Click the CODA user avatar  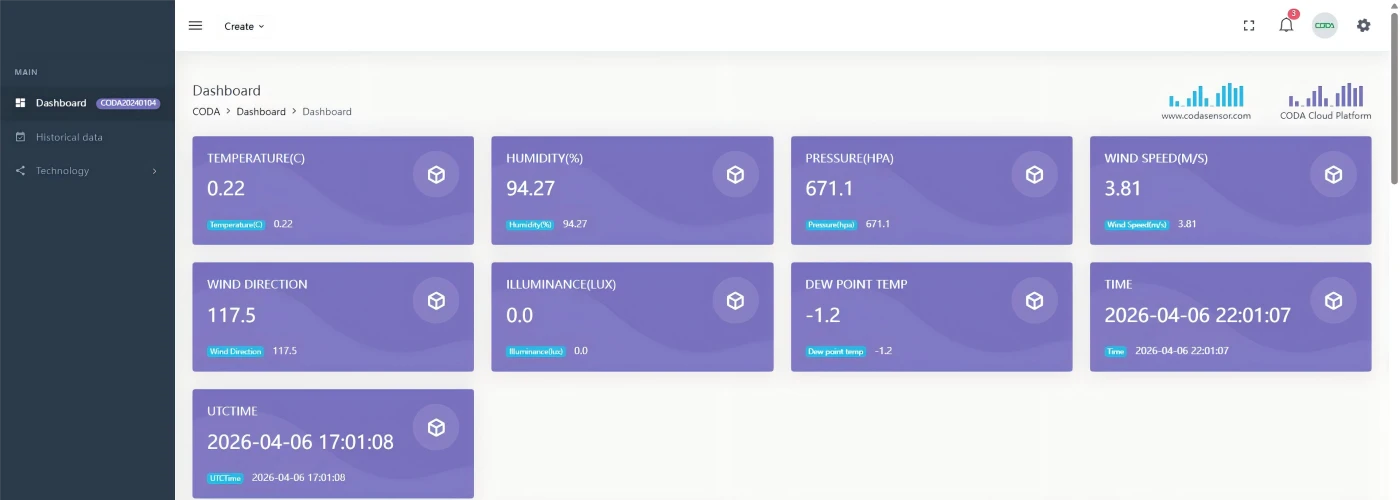pos(1324,26)
